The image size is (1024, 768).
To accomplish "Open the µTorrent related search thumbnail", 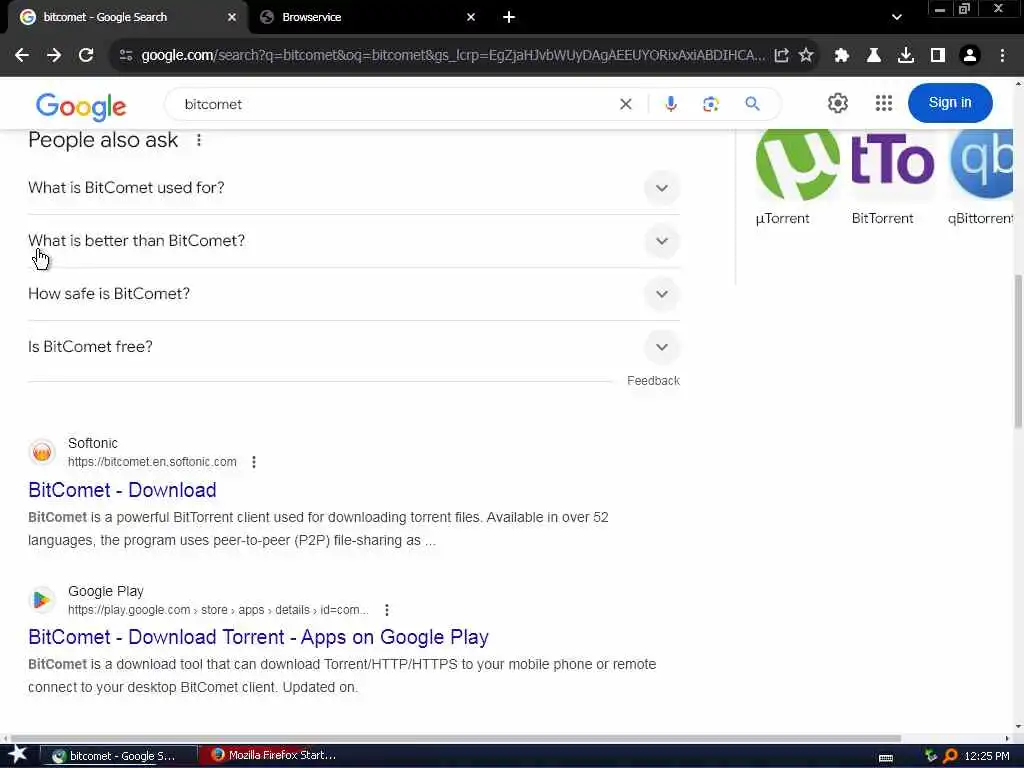I will 796,178.
